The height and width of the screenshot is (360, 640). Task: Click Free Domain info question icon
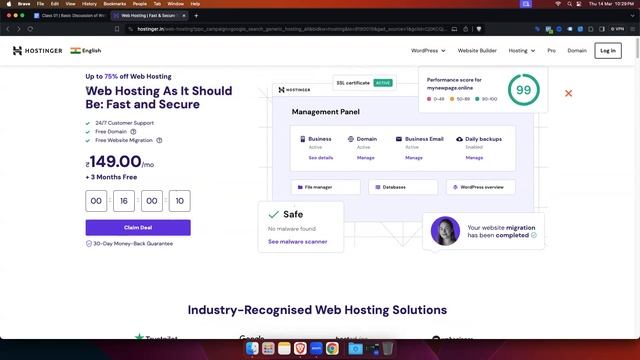point(133,131)
